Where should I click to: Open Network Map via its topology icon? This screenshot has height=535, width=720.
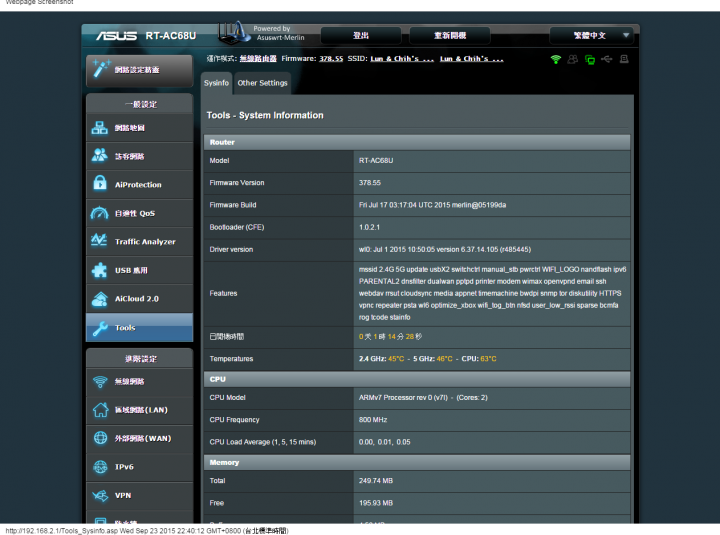pyautogui.click(x=99, y=128)
